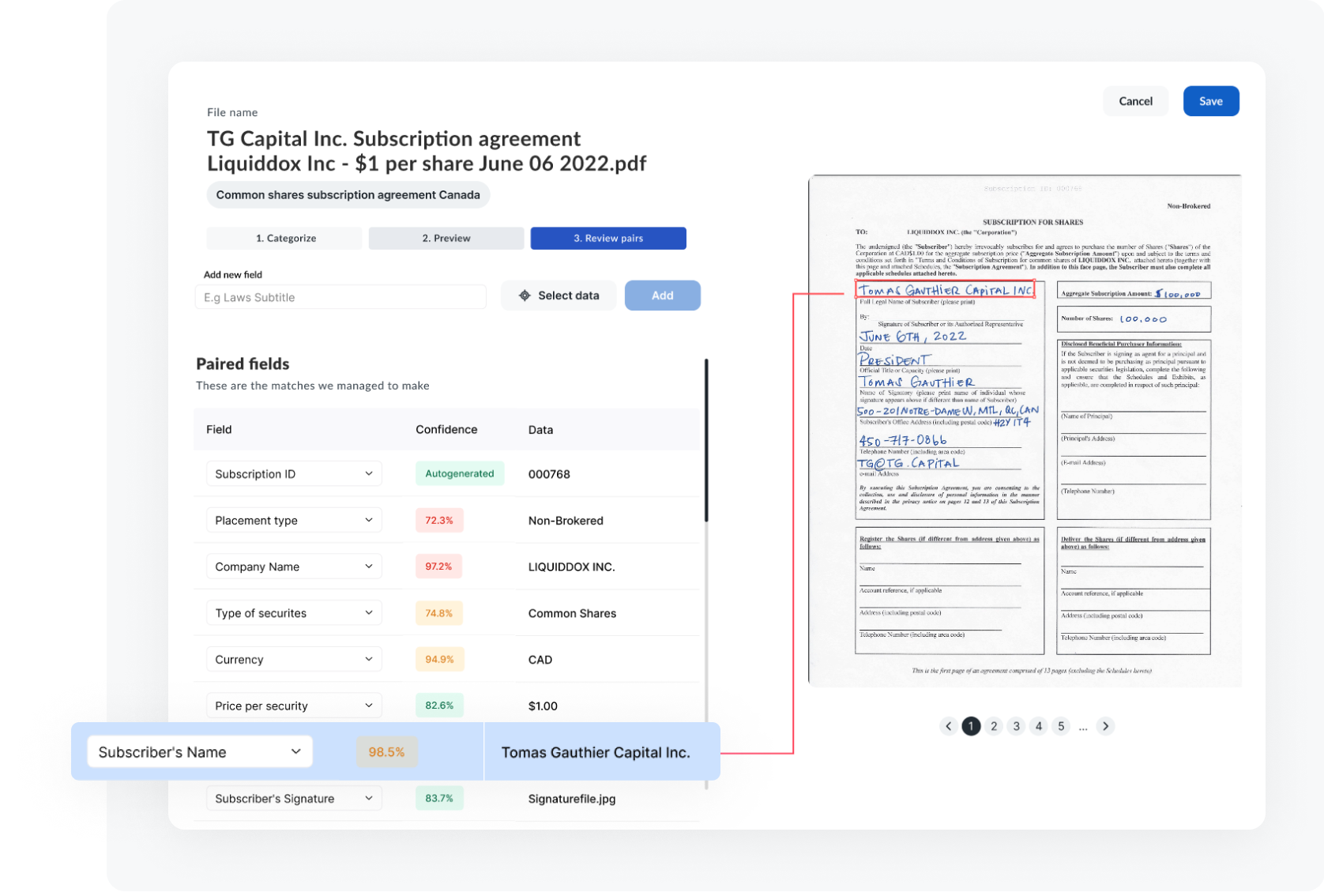Click the Confidence column header
Image resolution: width=1324 pixels, height=896 pixels.
pyautogui.click(x=446, y=430)
